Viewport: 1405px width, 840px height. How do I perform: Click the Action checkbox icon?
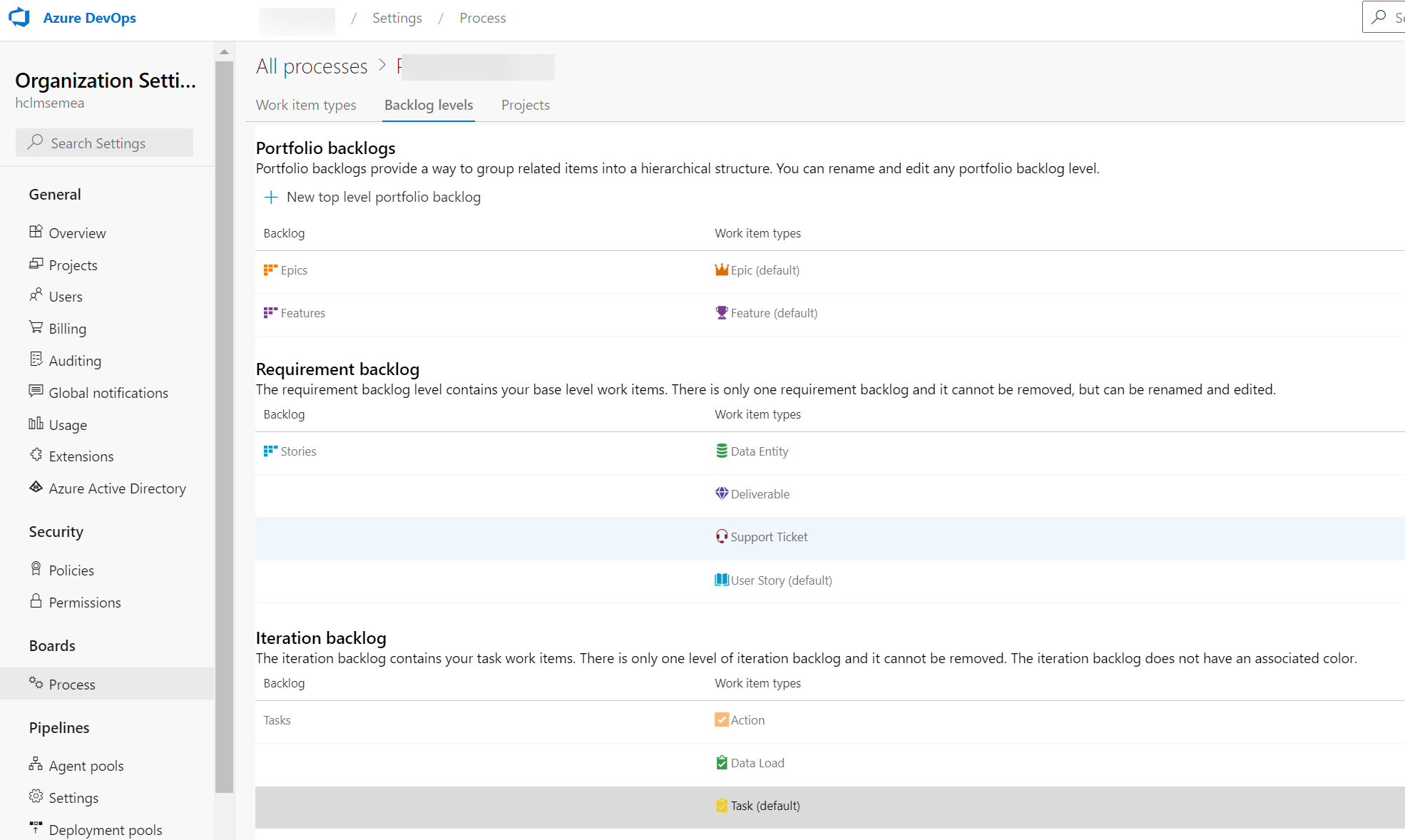[721, 720]
